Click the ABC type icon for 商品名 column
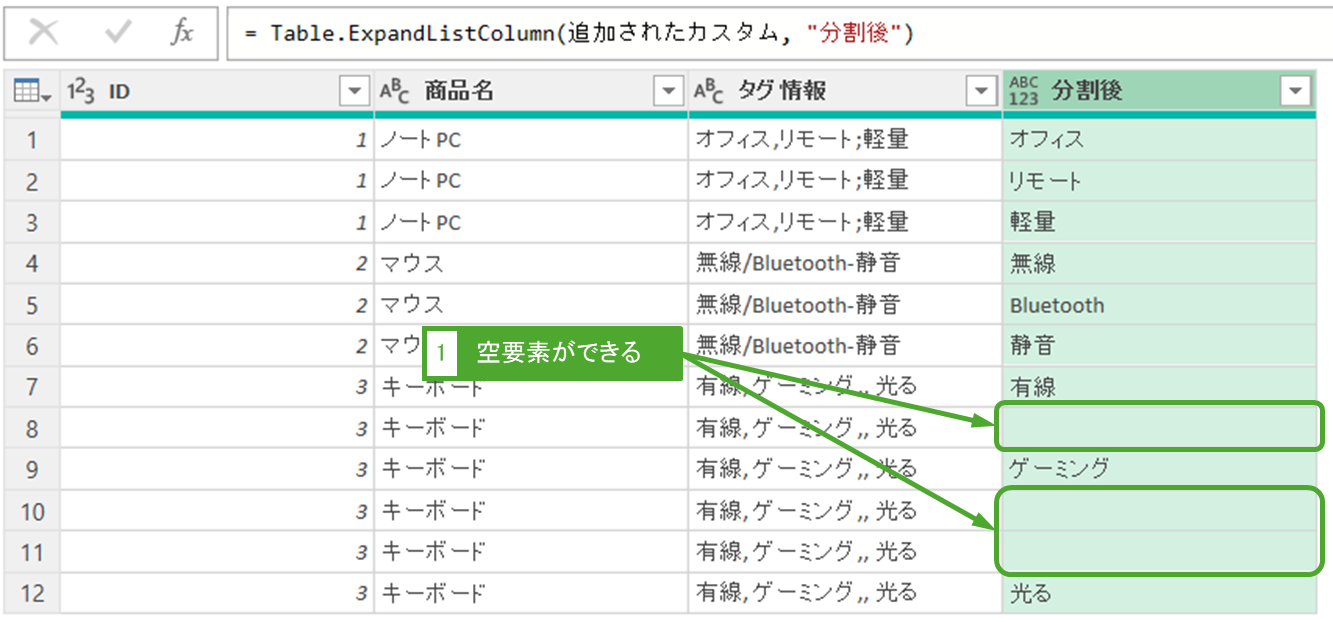Screen dimensions: 1333x622 click(x=395, y=92)
